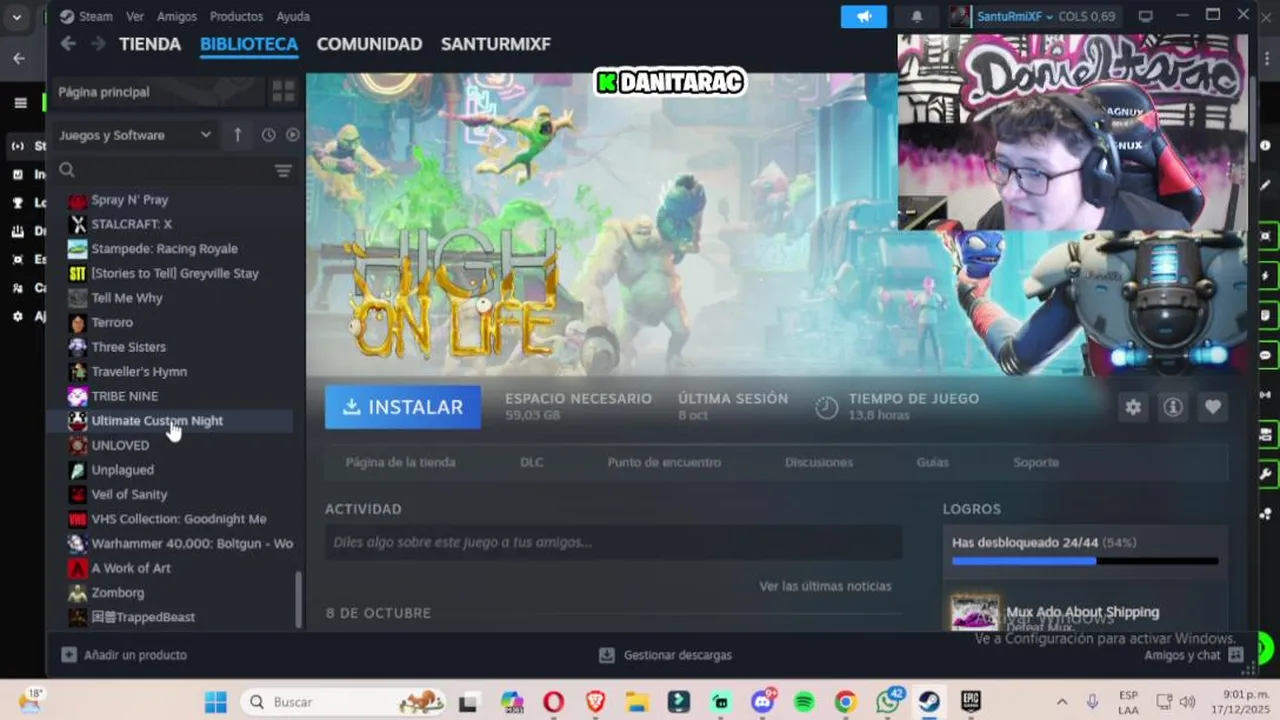Open Amigos y chat
The width and height of the screenshot is (1280, 720).
tap(1193, 655)
